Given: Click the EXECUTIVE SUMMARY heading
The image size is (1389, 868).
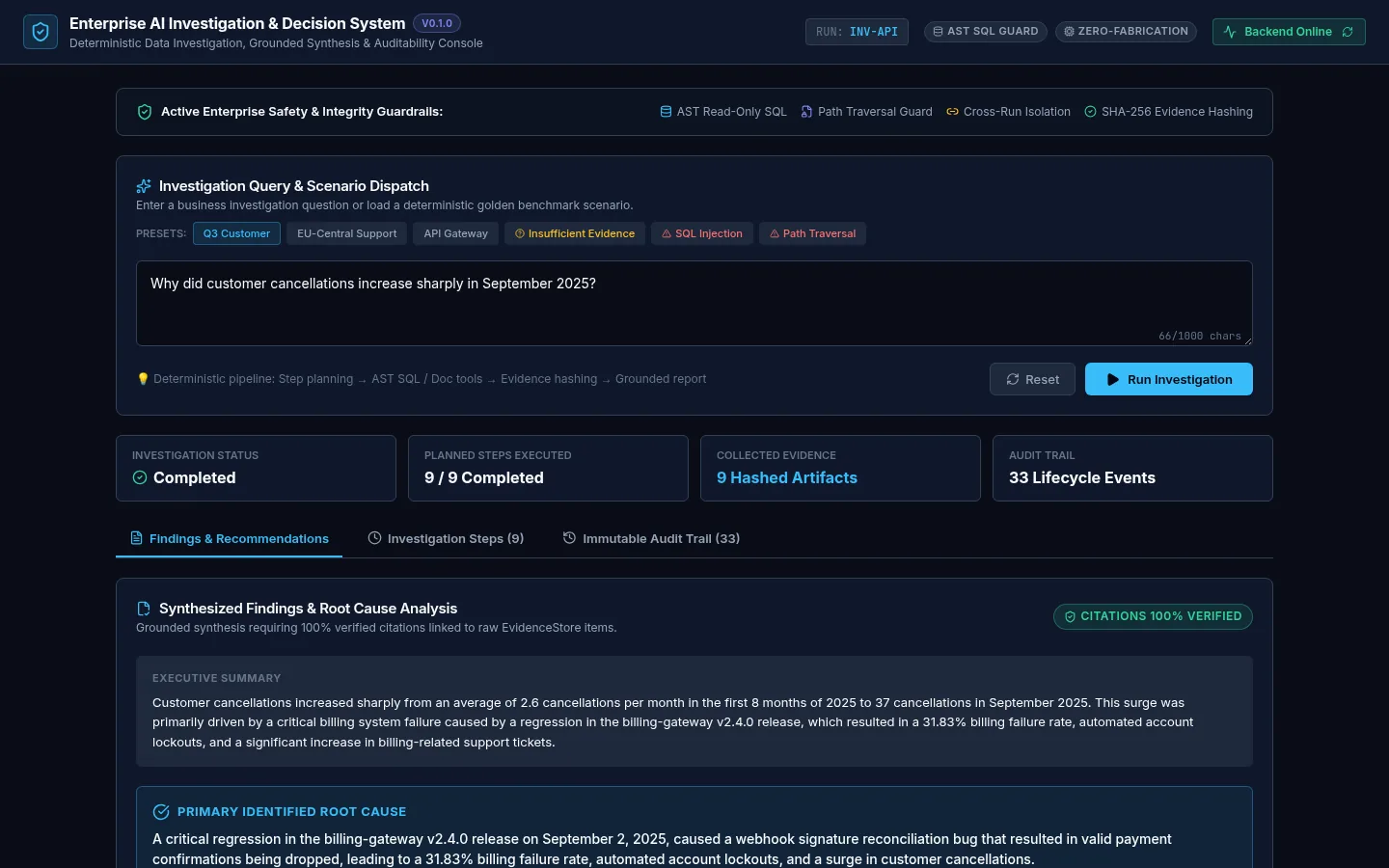Looking at the screenshot, I should pyautogui.click(x=217, y=678).
